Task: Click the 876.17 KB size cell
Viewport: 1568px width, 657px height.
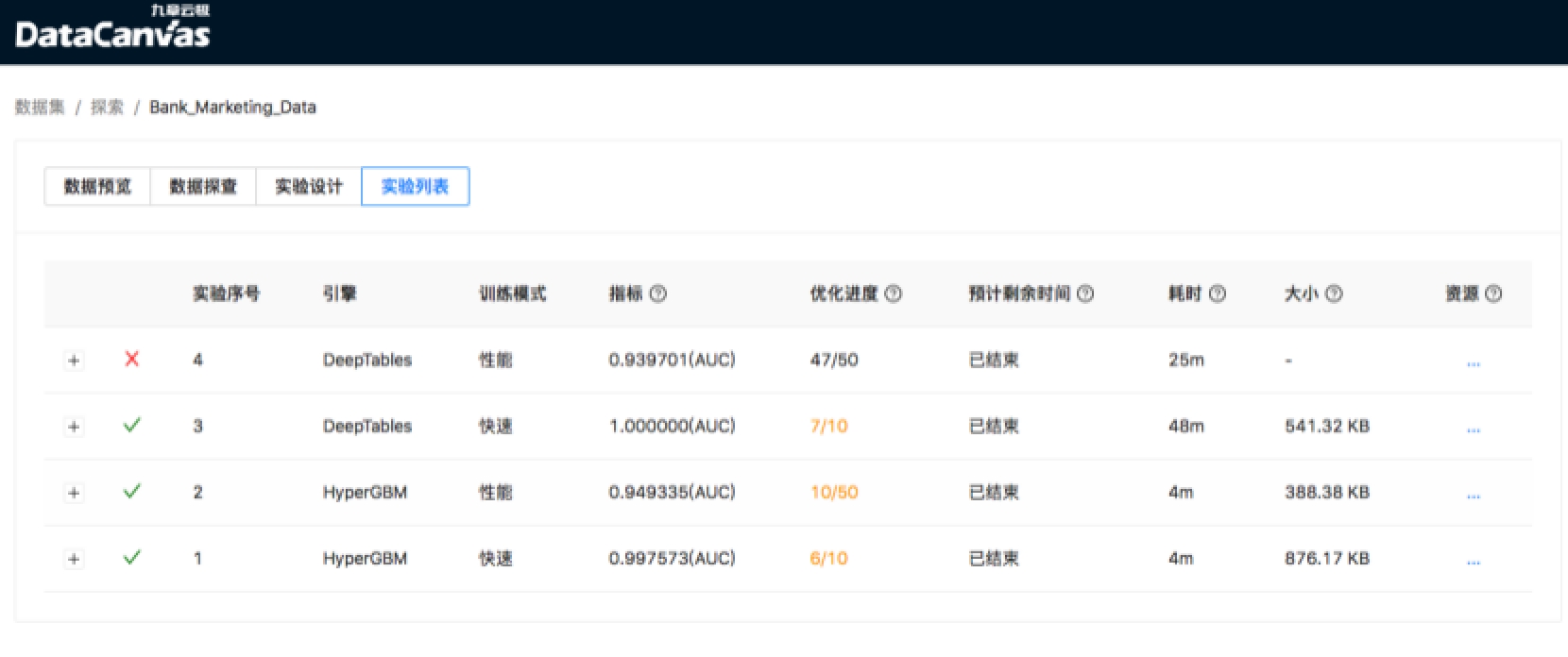Action: click(x=1327, y=558)
